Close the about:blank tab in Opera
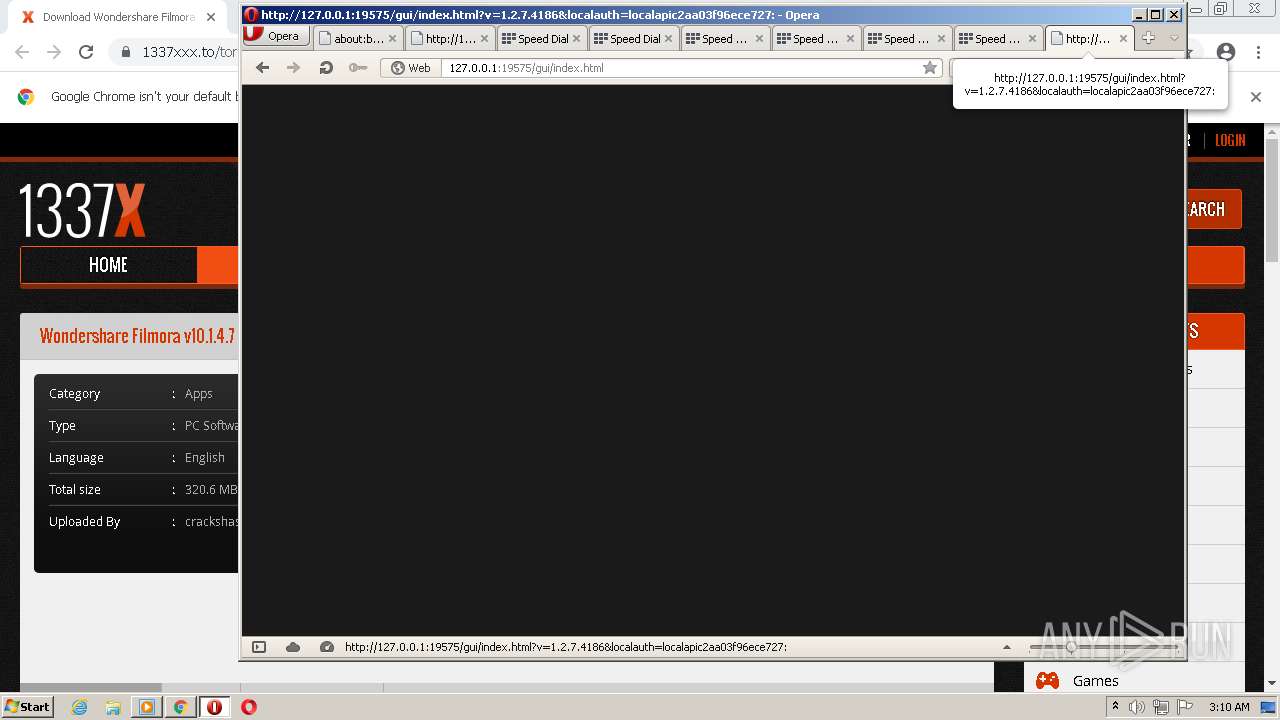This screenshot has height=720, width=1280. [392, 39]
